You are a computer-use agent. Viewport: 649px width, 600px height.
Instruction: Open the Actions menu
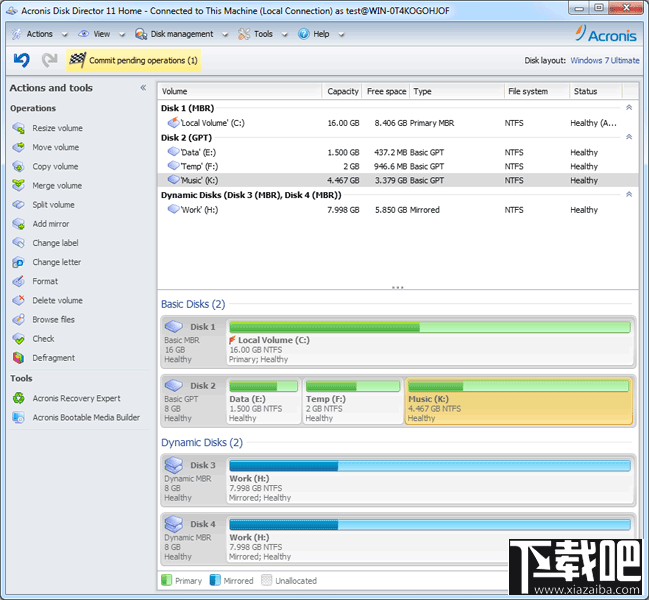(x=39, y=34)
